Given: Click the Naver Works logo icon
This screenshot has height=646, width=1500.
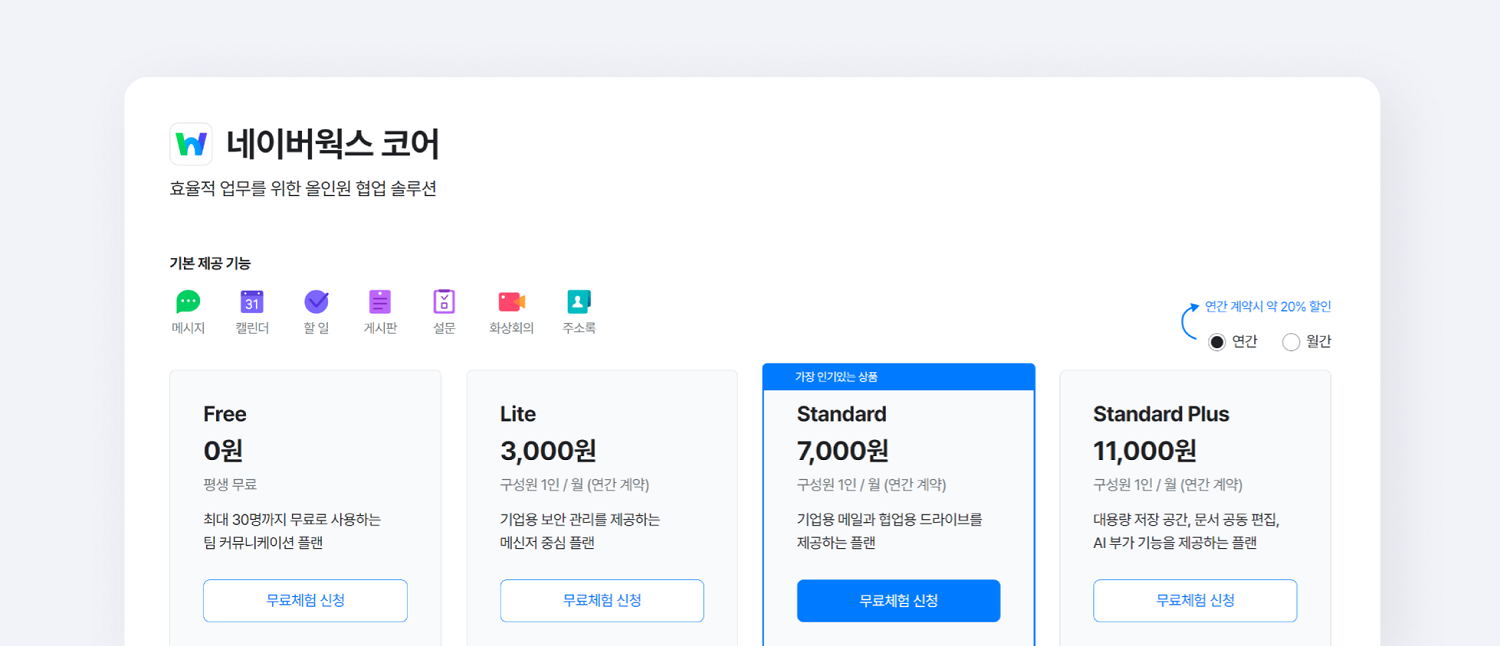Looking at the screenshot, I should (191, 143).
